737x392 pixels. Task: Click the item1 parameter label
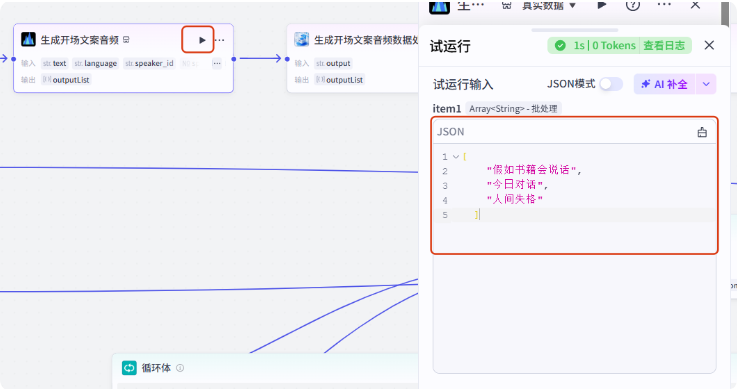tap(447, 109)
